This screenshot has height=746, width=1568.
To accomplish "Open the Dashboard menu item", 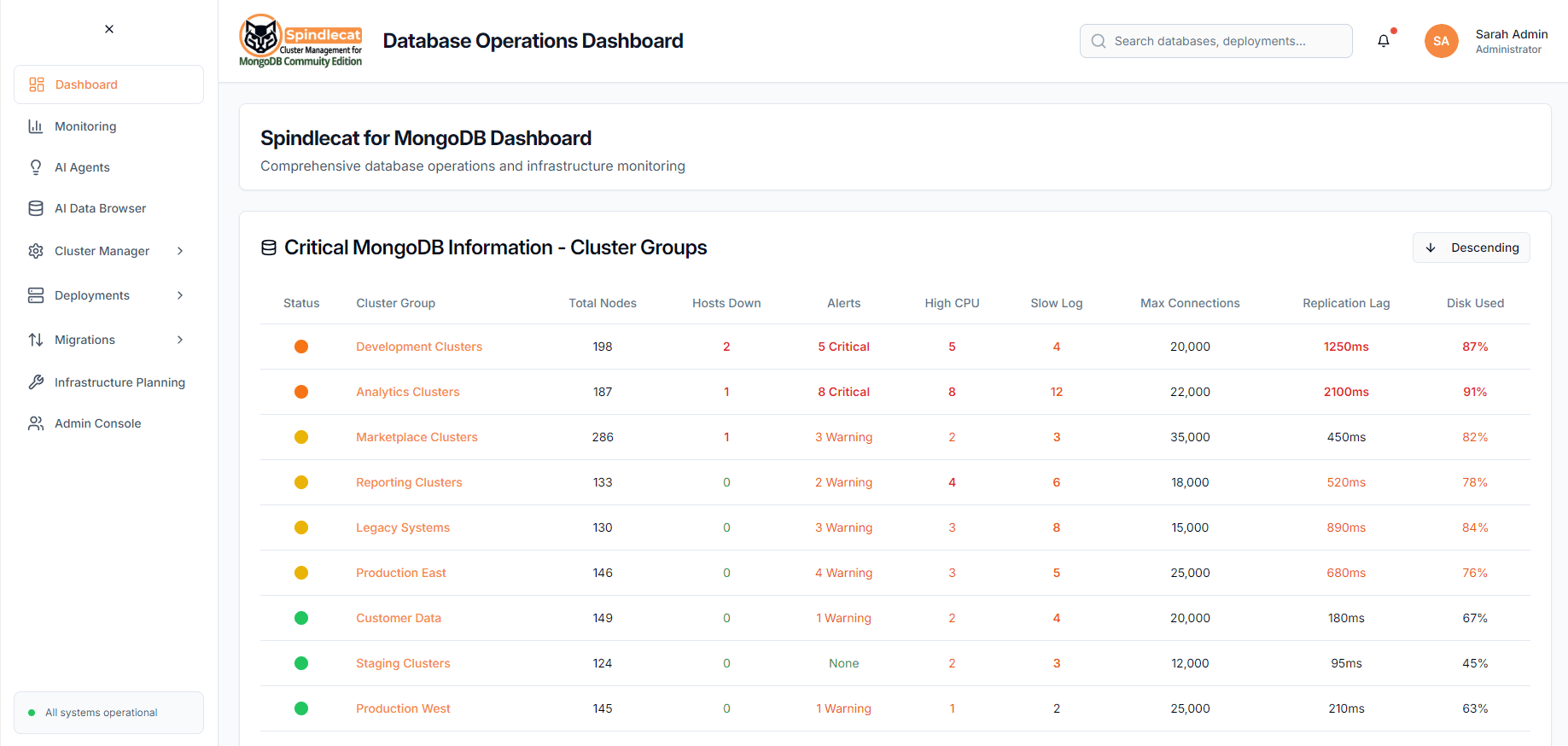I will (108, 85).
